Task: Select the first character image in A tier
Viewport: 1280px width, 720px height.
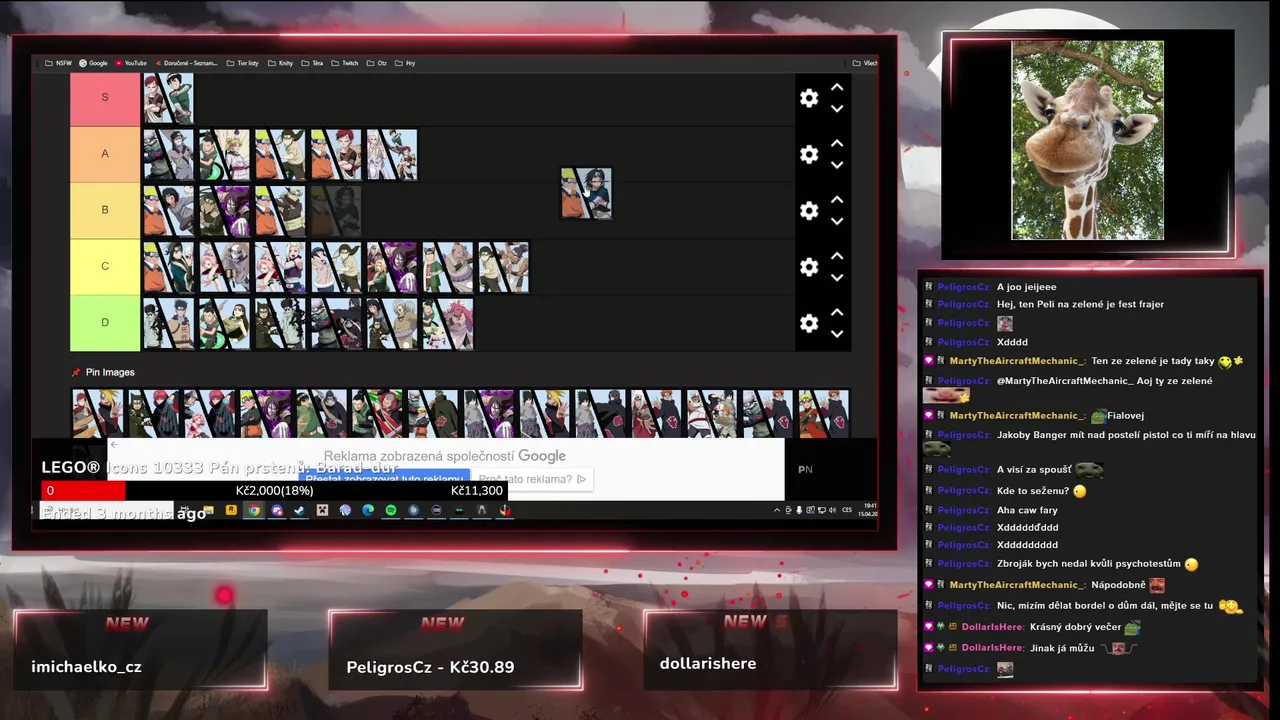Action: point(168,154)
